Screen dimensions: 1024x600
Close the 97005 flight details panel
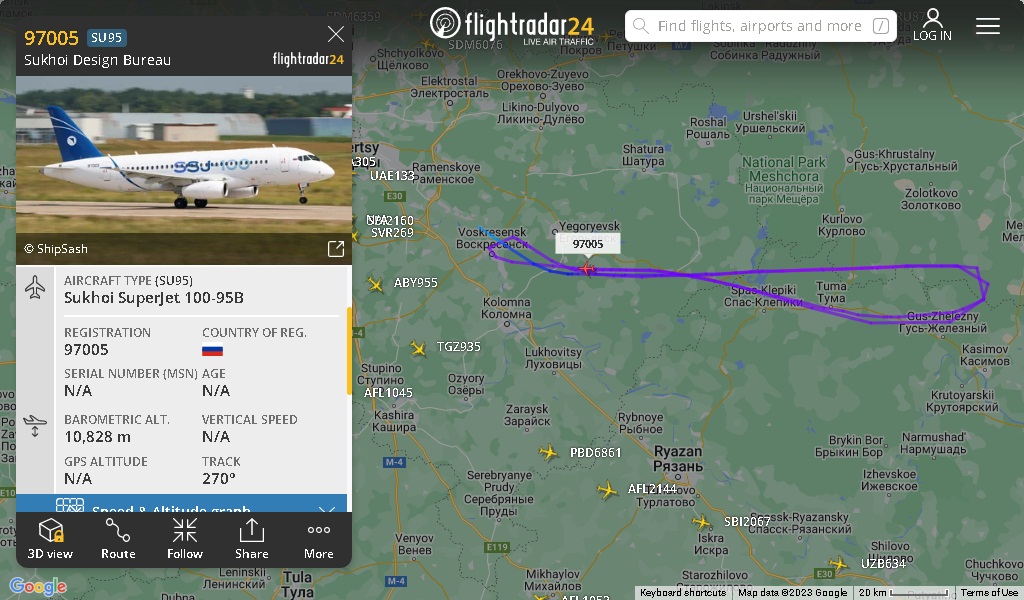pyautogui.click(x=336, y=34)
